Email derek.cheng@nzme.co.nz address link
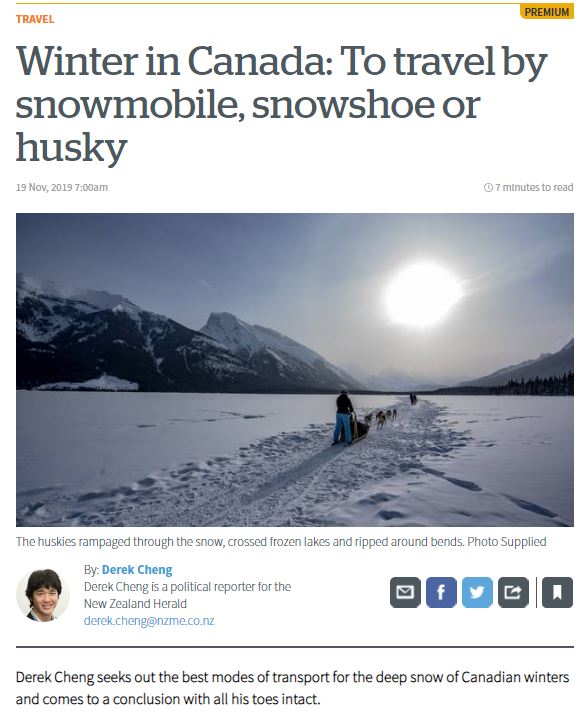 (149, 621)
